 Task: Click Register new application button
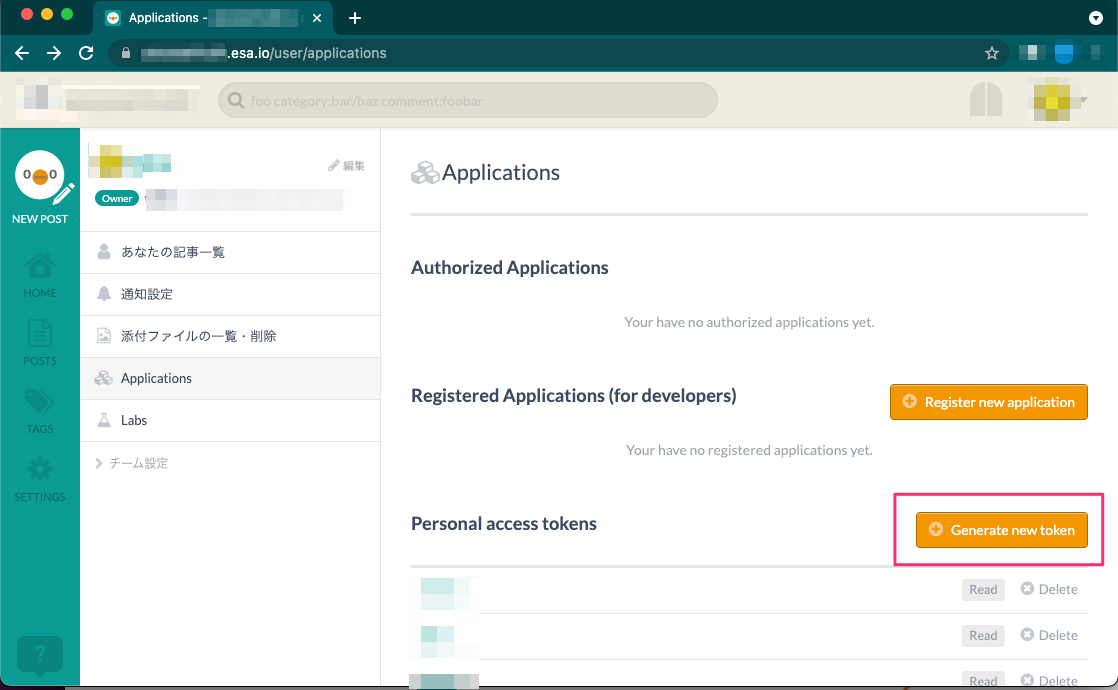(988, 402)
